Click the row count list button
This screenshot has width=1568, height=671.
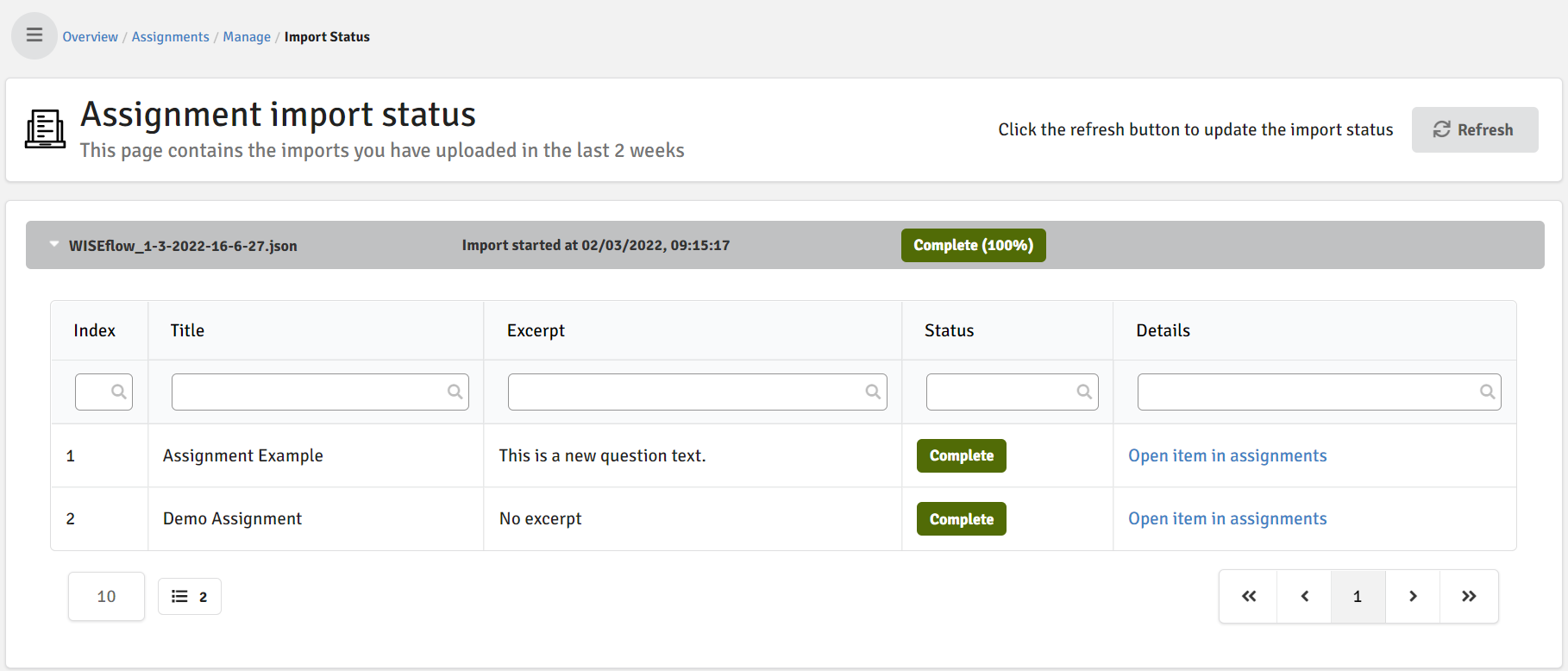[190, 596]
